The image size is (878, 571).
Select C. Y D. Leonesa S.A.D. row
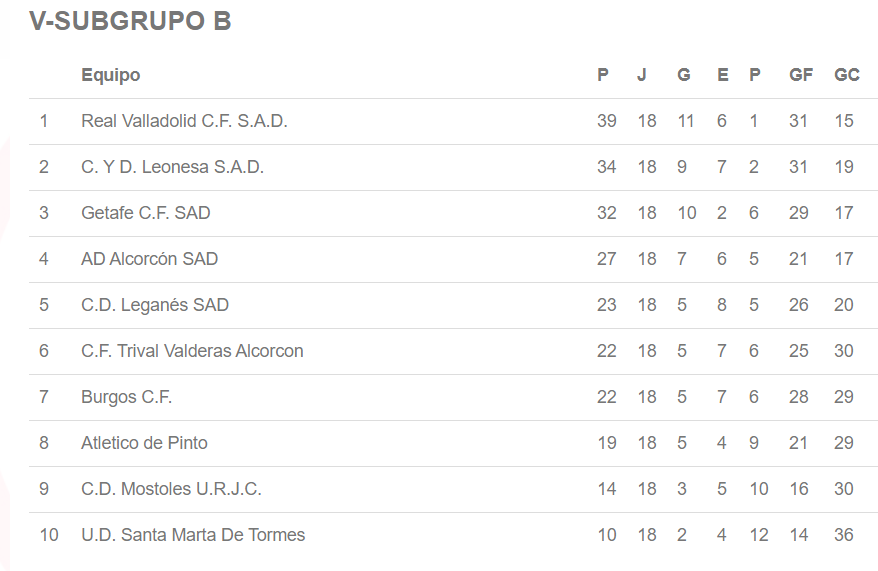[172, 167]
